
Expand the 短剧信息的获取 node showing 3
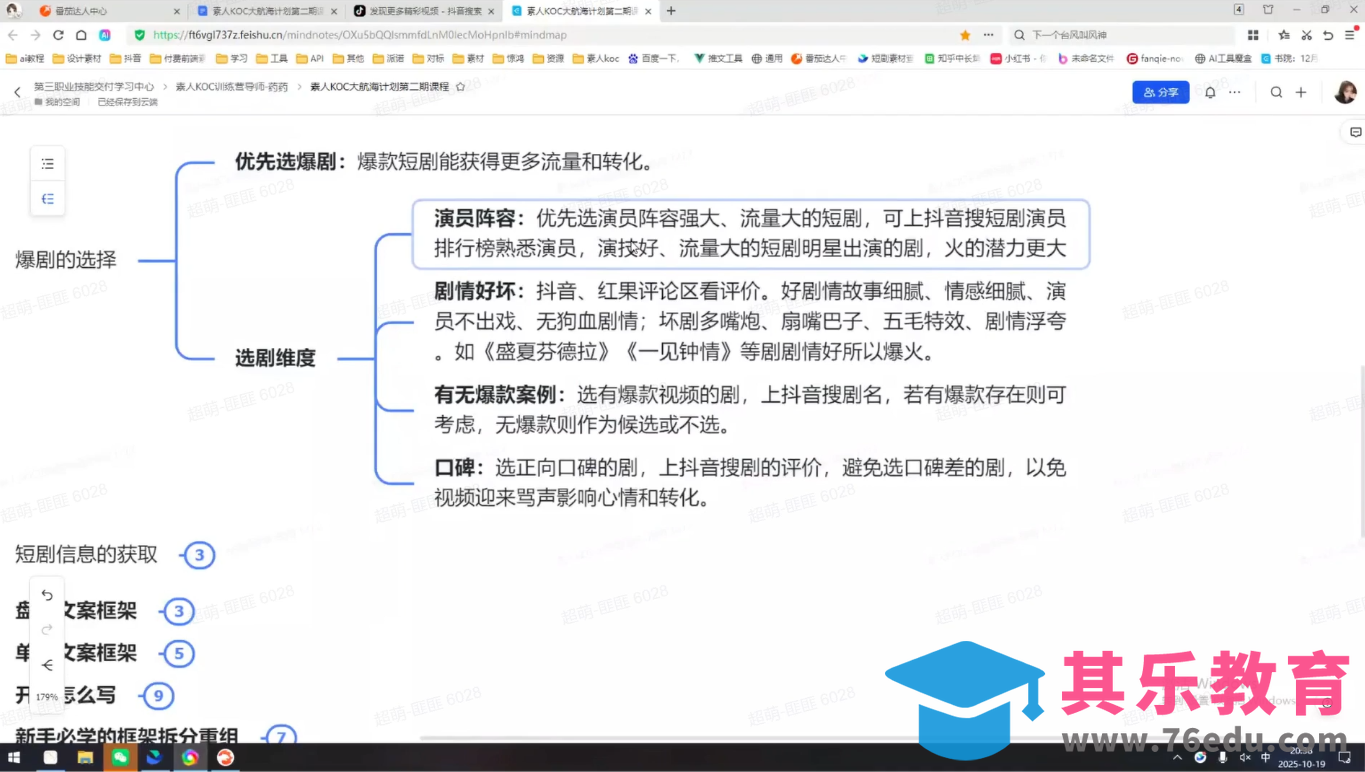(199, 555)
